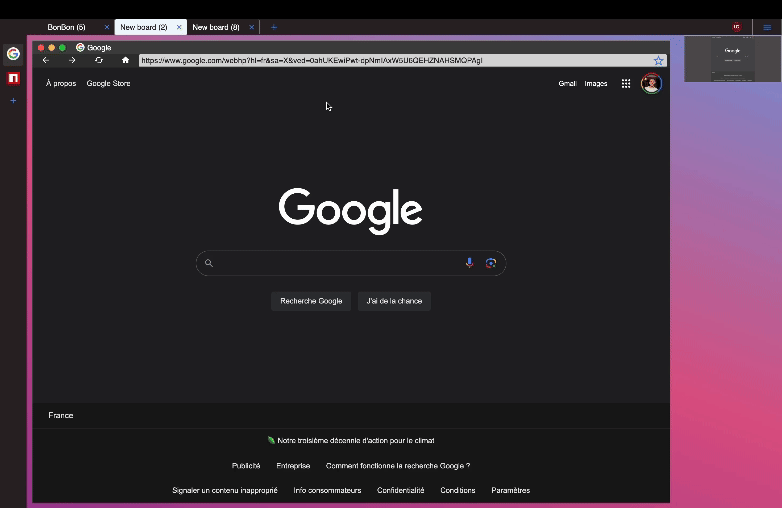
Task: Open the Google account avatar
Action: click(x=651, y=83)
